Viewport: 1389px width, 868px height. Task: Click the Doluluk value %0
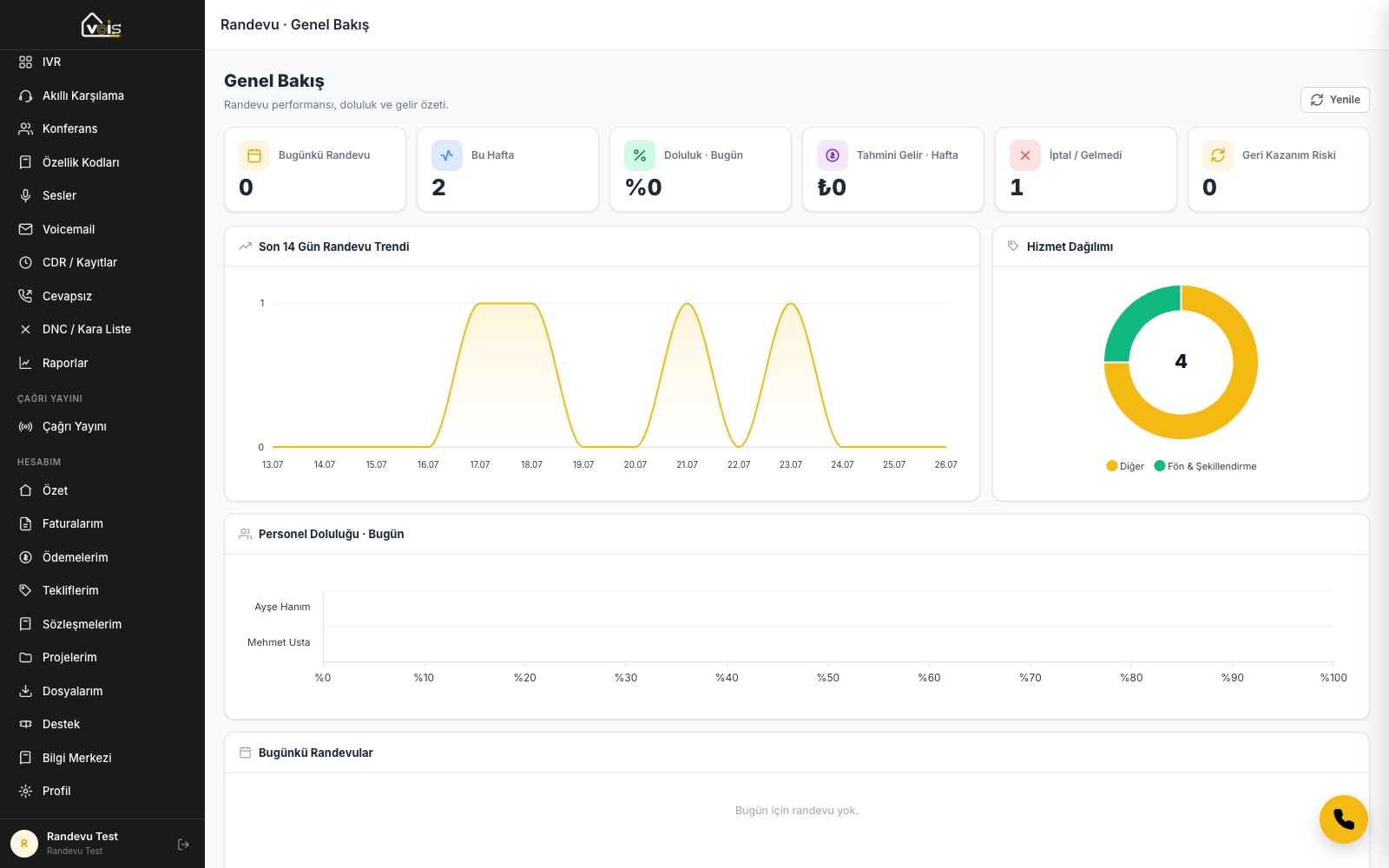643,187
